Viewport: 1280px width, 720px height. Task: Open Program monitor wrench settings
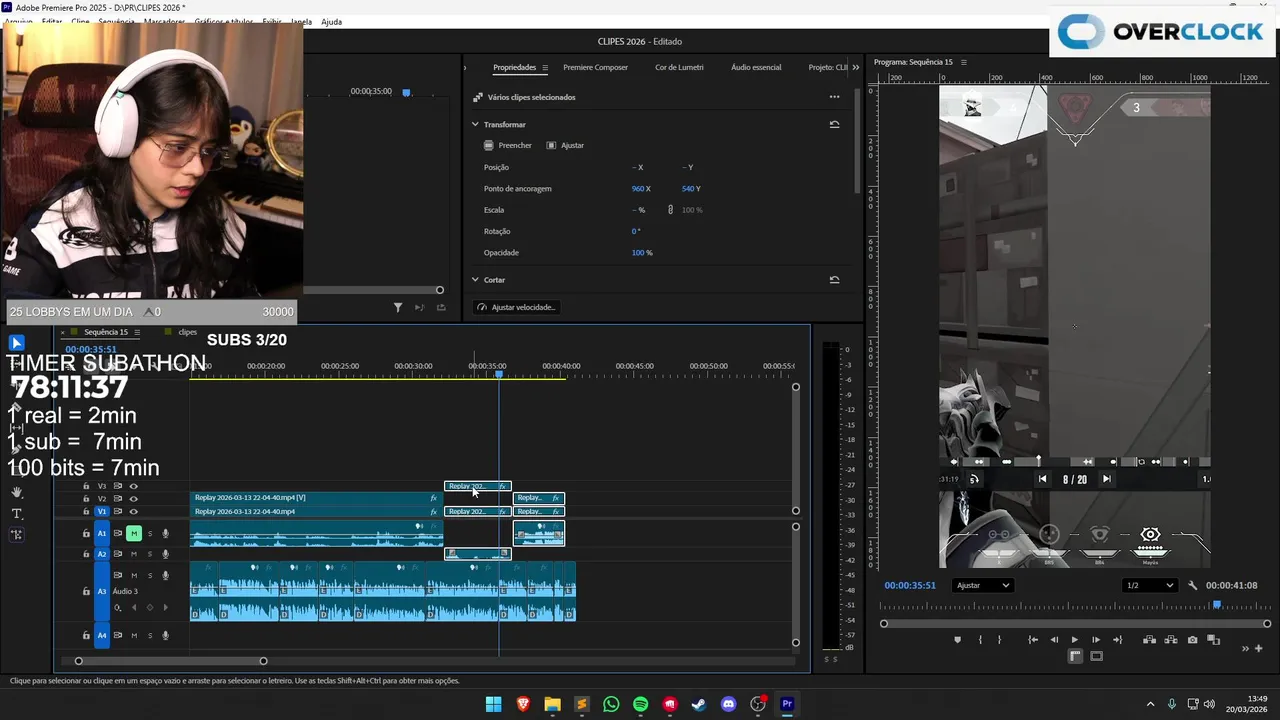[1192, 586]
